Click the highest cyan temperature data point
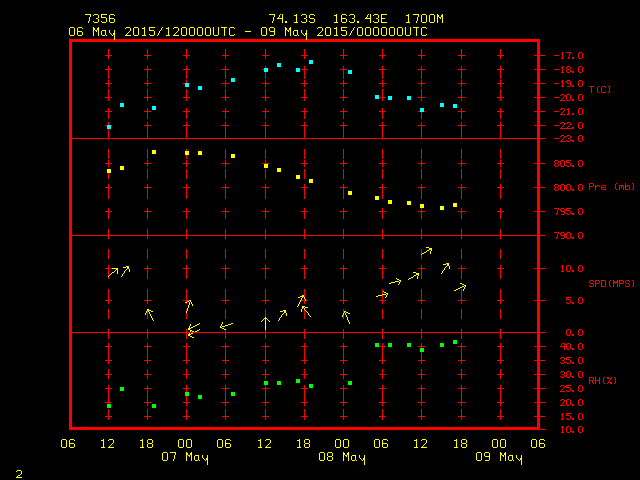The width and height of the screenshot is (640, 480). (311, 62)
